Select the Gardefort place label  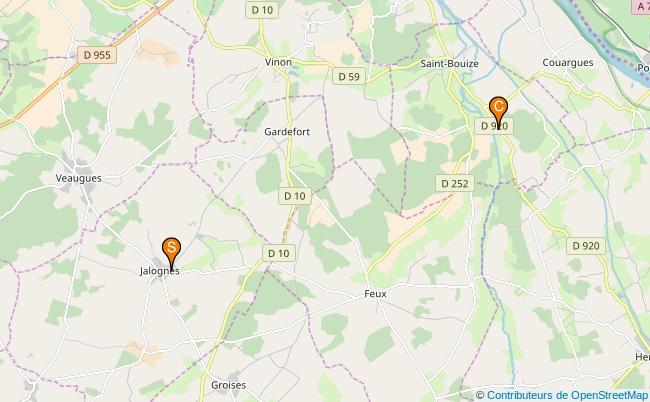287,132
